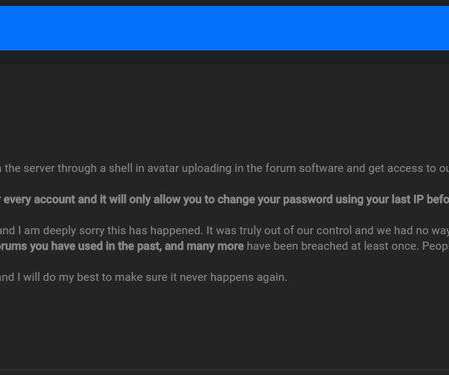The width and height of the screenshot is (449, 375).
Task: Click the blue announcement banner
Action: click(224, 28)
